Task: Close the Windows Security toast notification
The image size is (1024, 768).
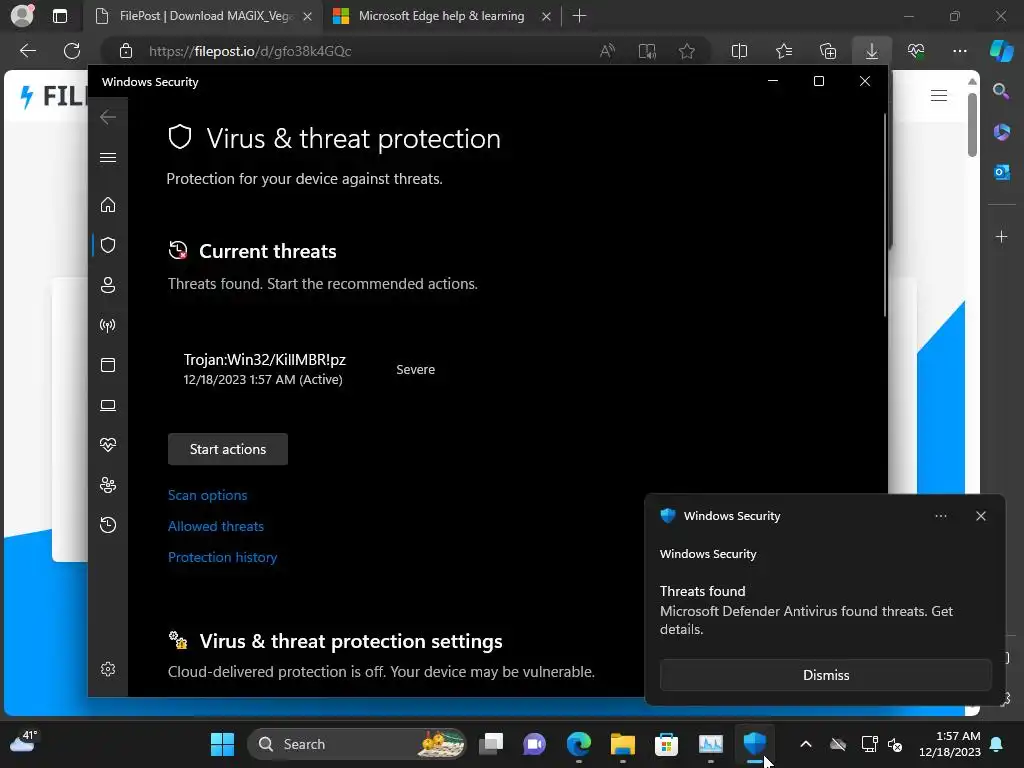Action: pyautogui.click(x=981, y=516)
